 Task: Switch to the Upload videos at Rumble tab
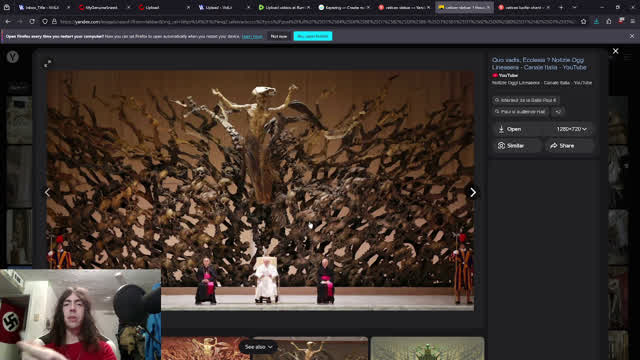[284, 7]
